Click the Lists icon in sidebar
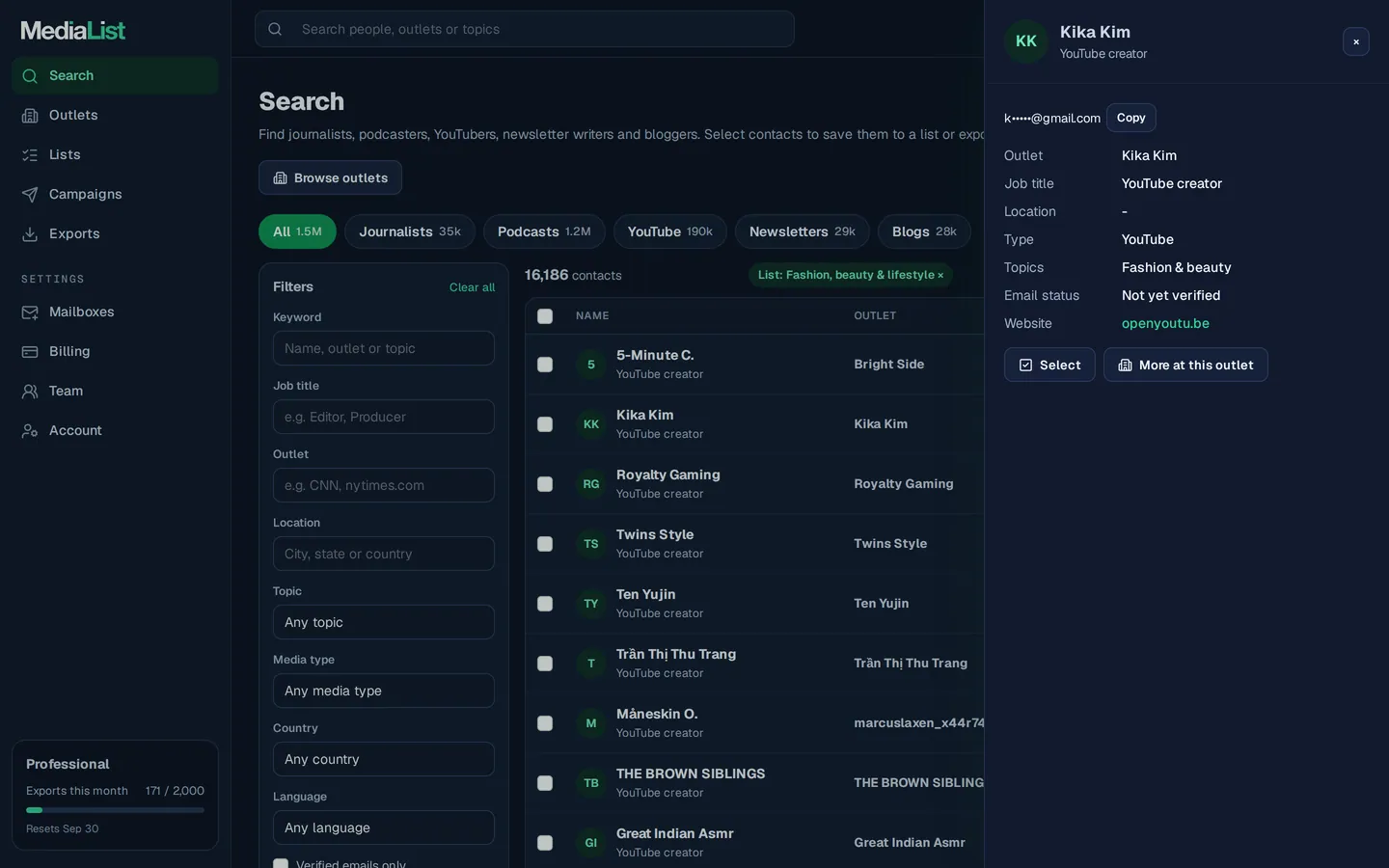This screenshot has height=868, width=1389. pyautogui.click(x=30, y=155)
